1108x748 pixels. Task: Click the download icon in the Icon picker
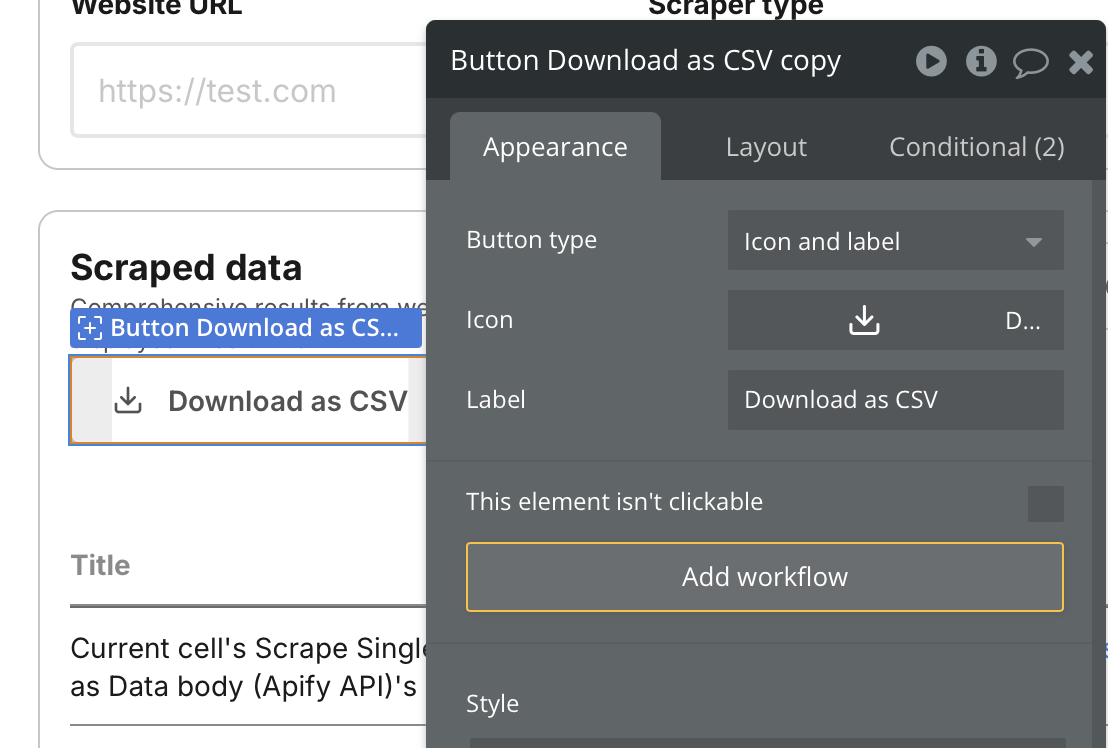pos(864,320)
